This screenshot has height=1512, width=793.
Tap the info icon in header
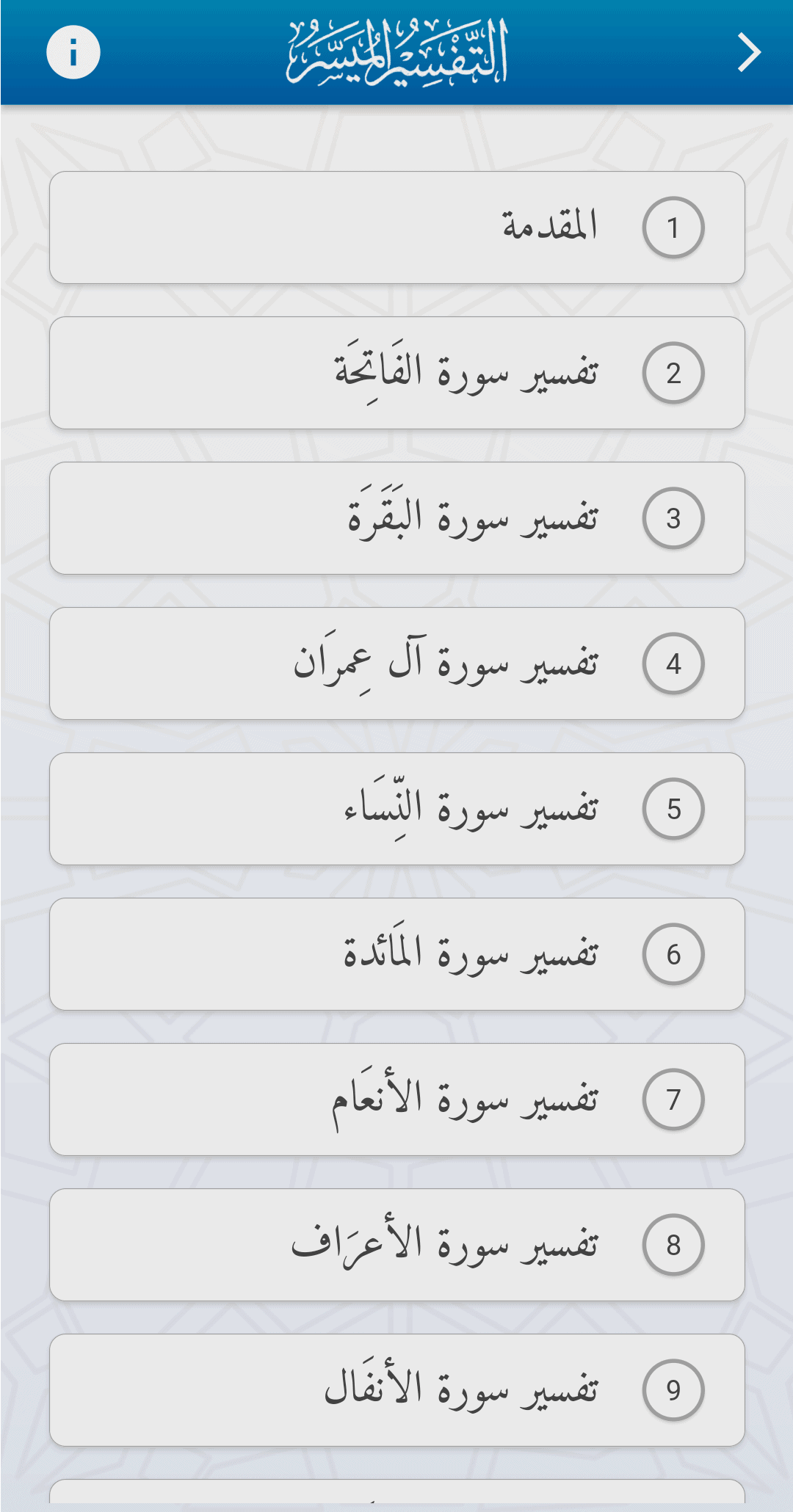[x=73, y=53]
